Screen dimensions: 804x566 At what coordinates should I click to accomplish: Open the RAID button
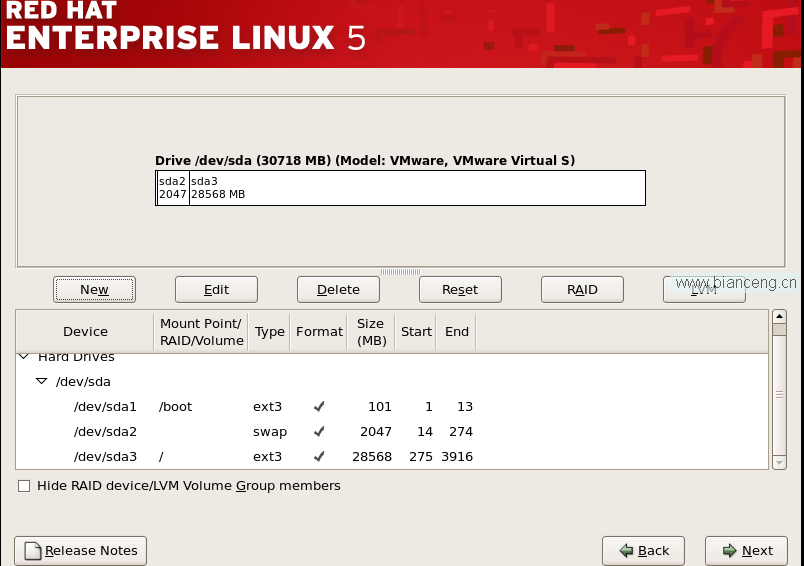point(582,290)
